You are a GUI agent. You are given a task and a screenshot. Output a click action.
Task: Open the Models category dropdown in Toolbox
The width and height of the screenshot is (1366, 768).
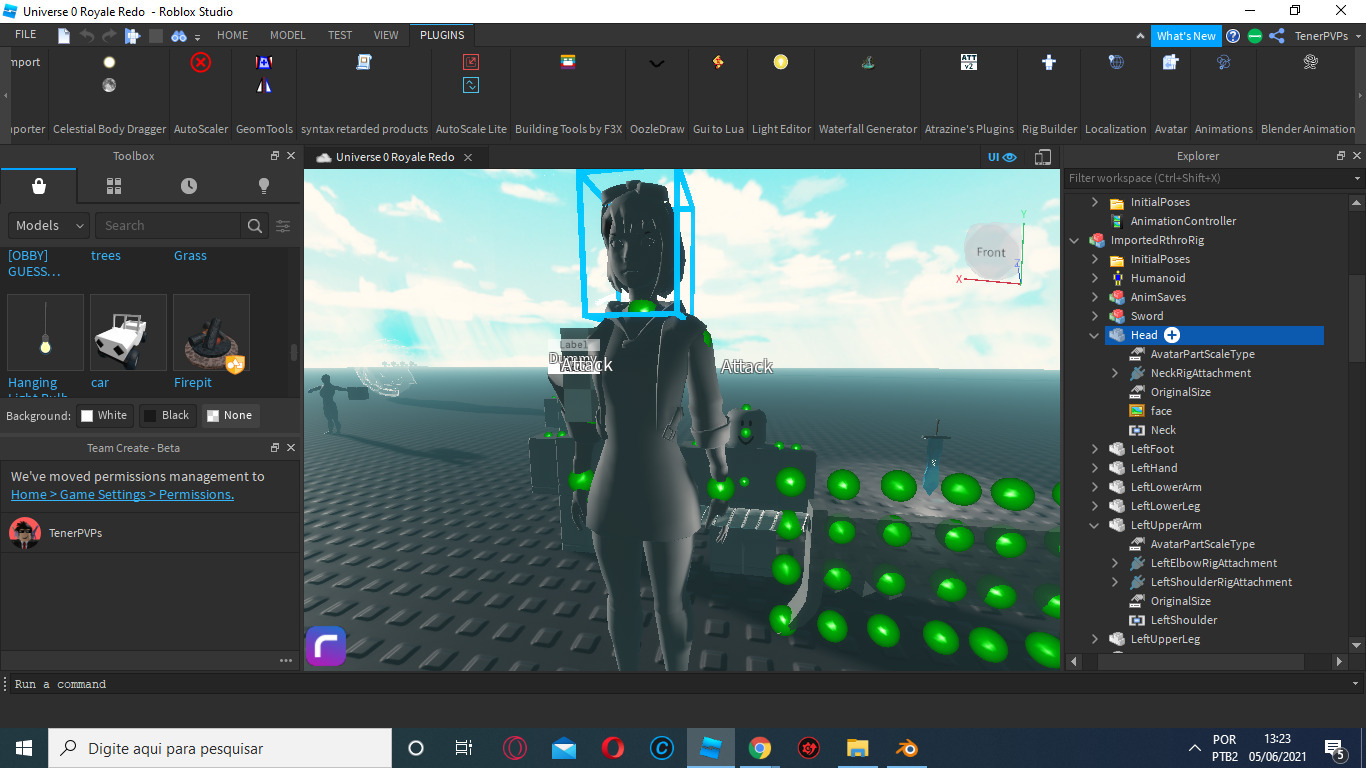click(47, 225)
